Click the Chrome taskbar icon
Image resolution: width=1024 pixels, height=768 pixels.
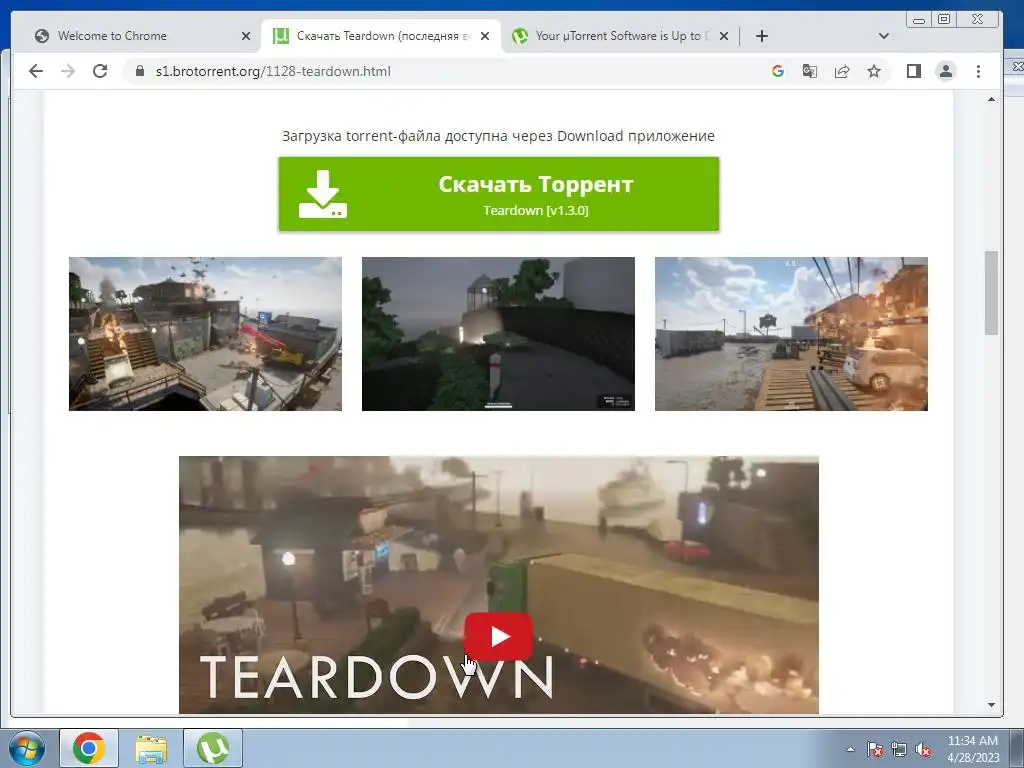click(89, 748)
